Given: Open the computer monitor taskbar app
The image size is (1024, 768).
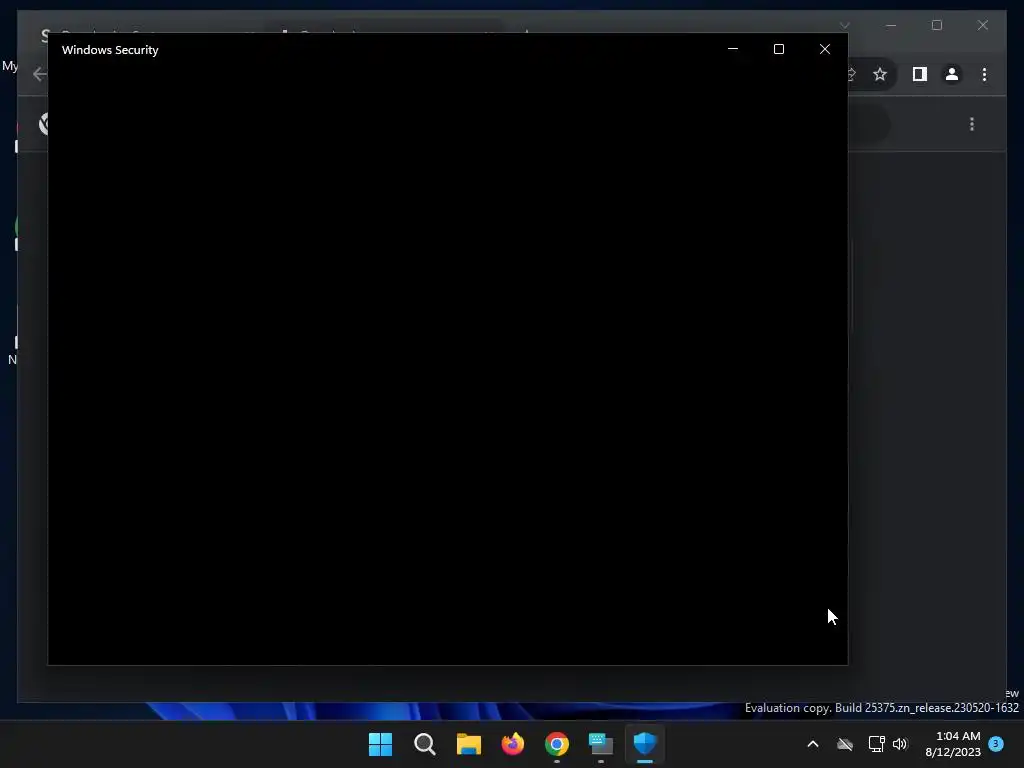Looking at the screenshot, I should pos(601,744).
